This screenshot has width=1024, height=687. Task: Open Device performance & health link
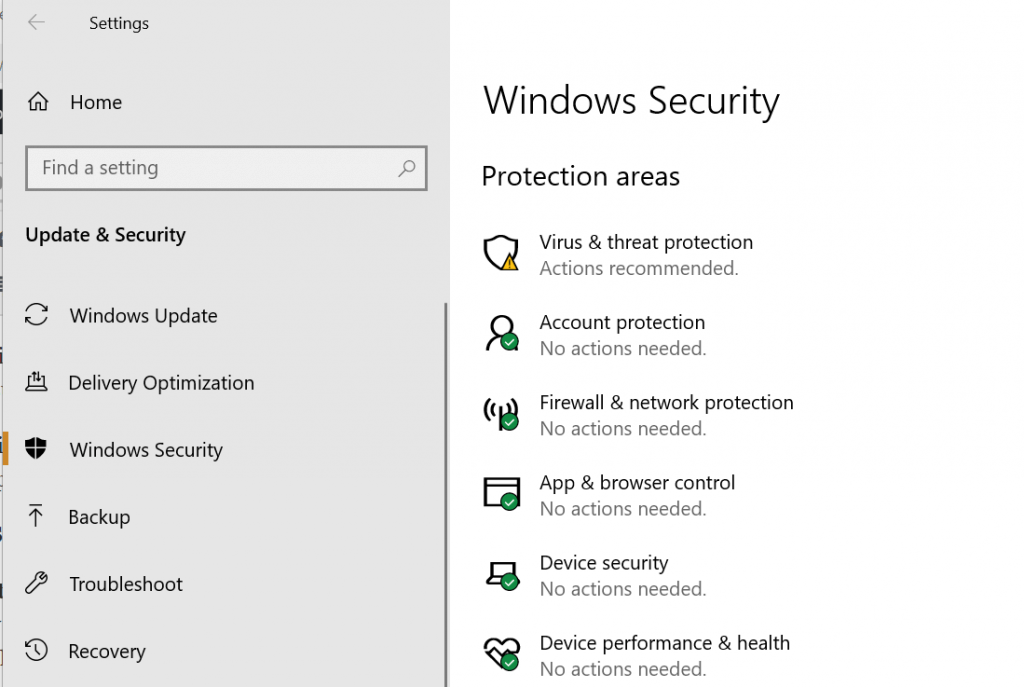664,643
